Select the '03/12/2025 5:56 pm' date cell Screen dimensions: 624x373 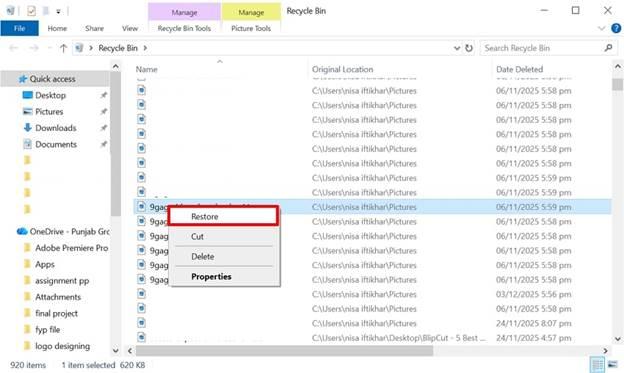[x=533, y=294]
